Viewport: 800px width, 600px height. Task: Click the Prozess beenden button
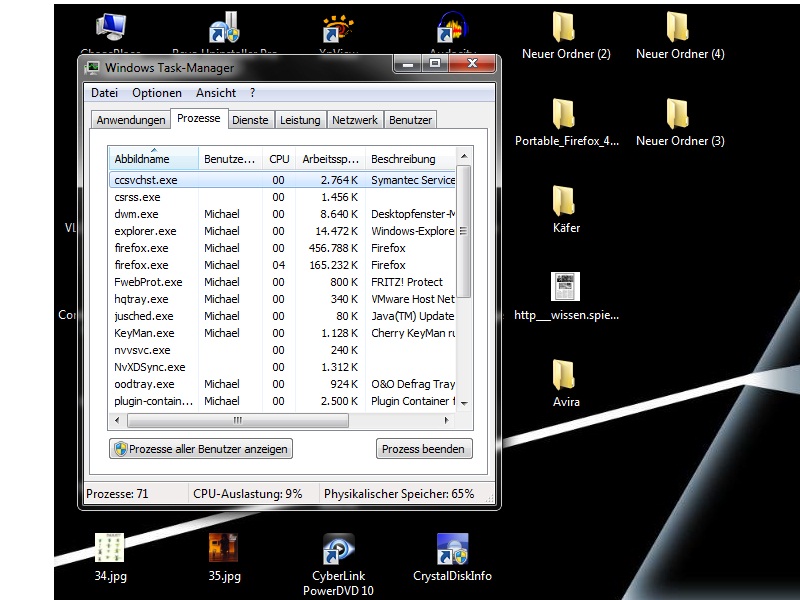point(424,449)
